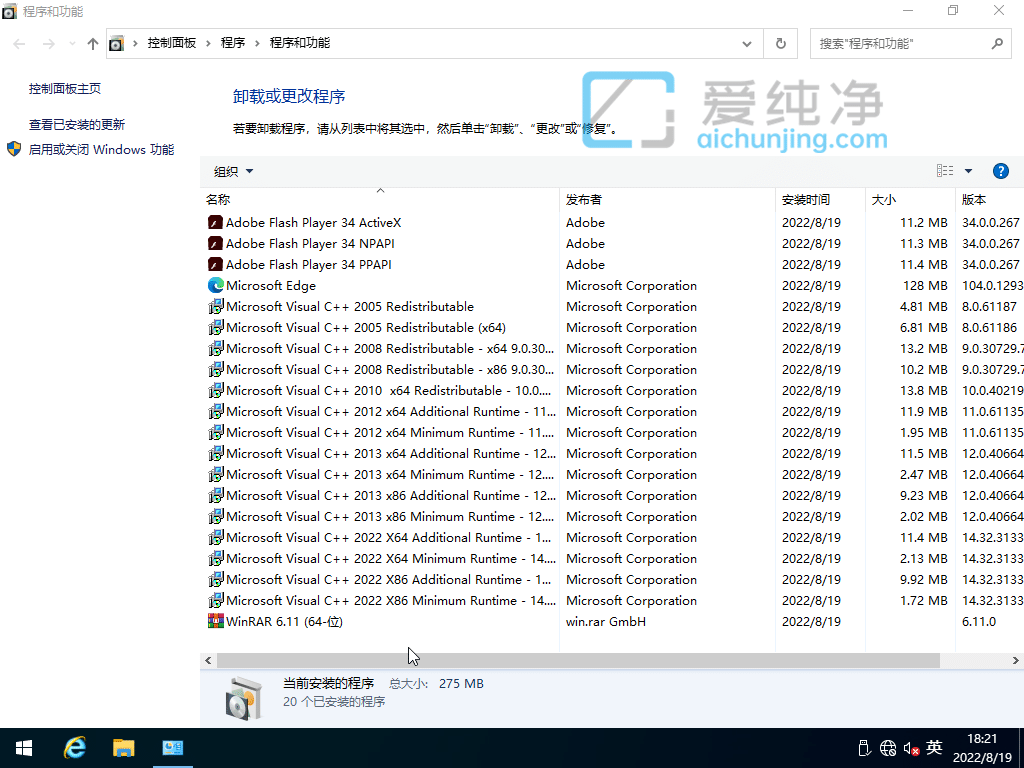Click Visual C++ 2013 x64 Minimum Runtime icon

click(x=216, y=474)
